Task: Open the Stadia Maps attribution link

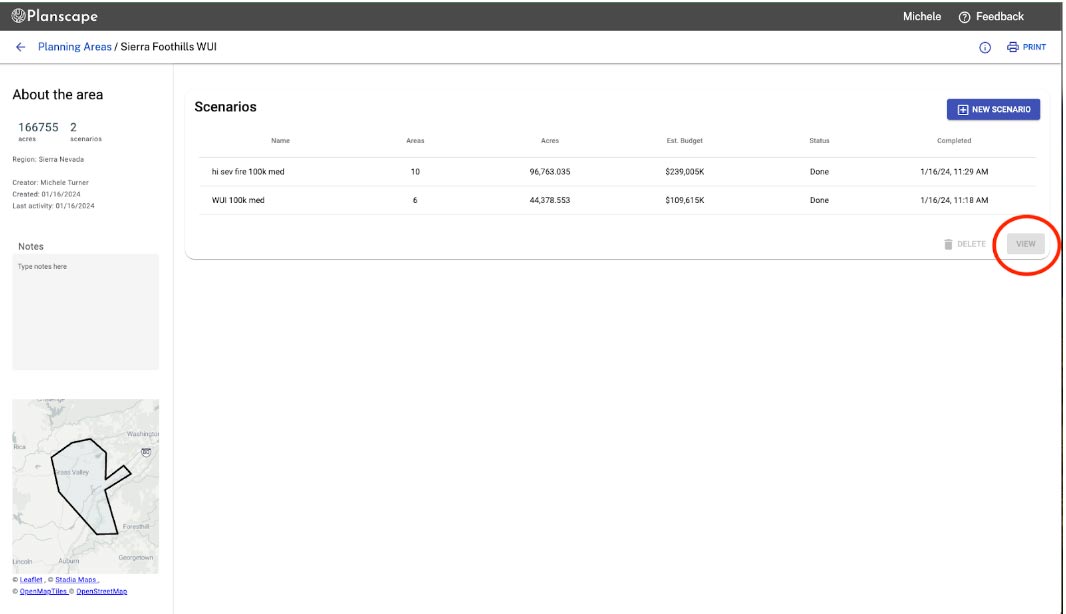Action: point(75,580)
